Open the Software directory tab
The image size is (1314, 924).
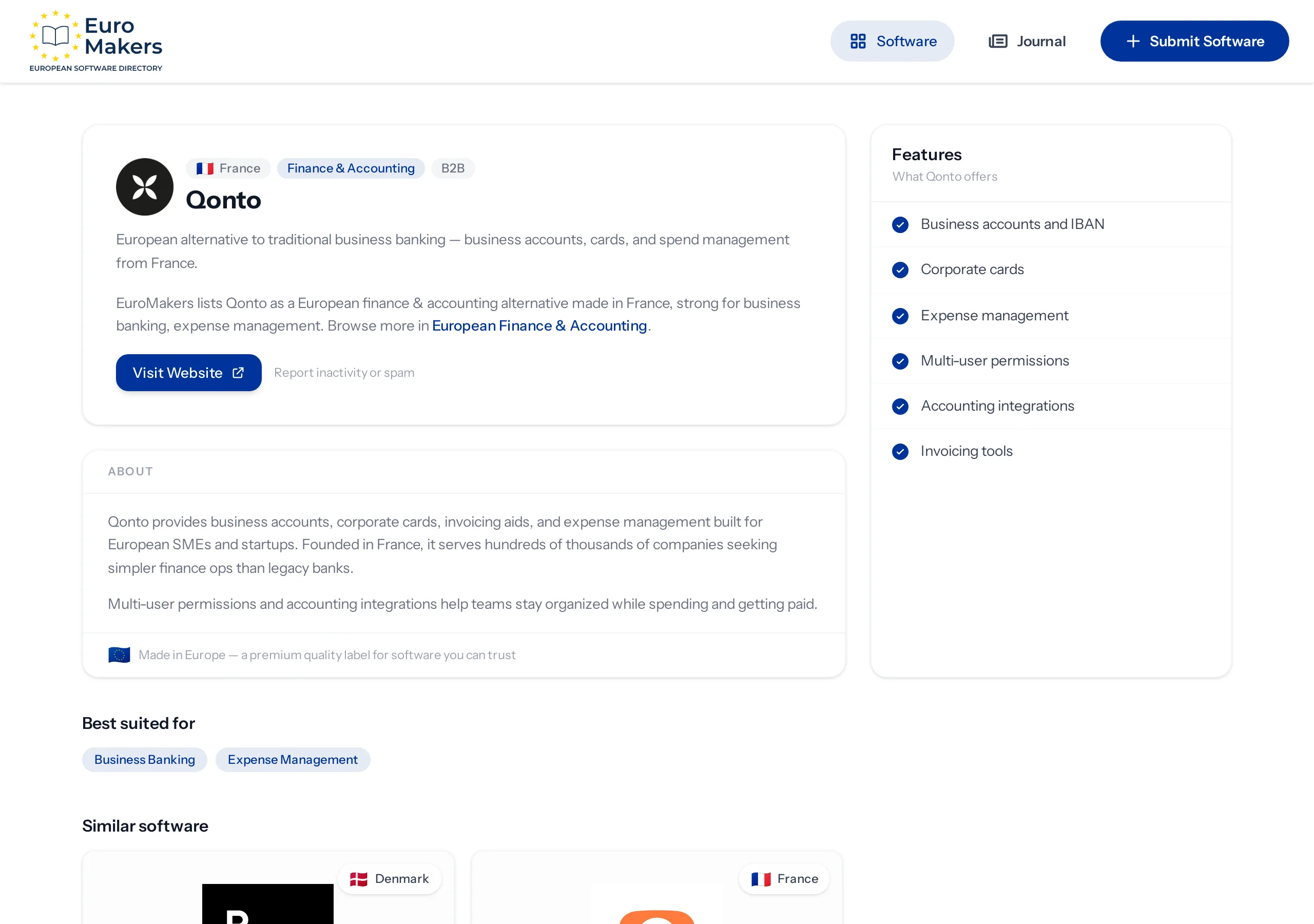pyautogui.click(x=892, y=41)
